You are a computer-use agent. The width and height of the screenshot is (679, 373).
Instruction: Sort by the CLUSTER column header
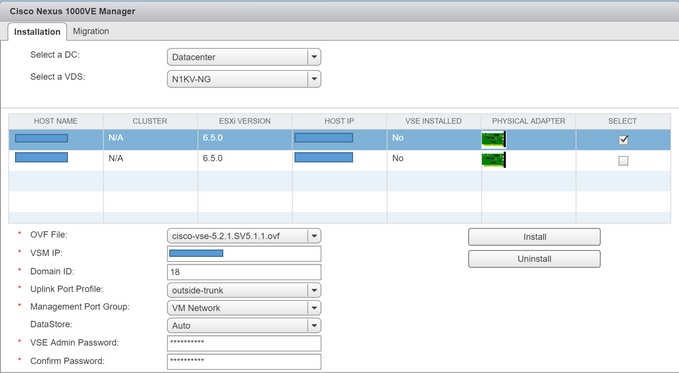point(150,121)
